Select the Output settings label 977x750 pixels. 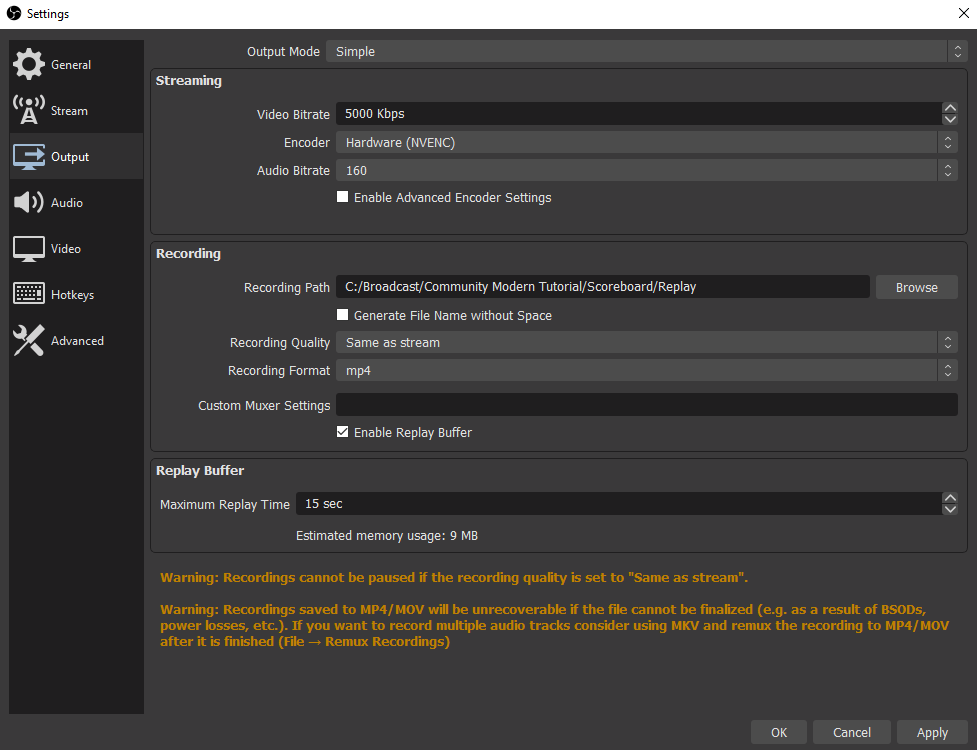(70, 157)
